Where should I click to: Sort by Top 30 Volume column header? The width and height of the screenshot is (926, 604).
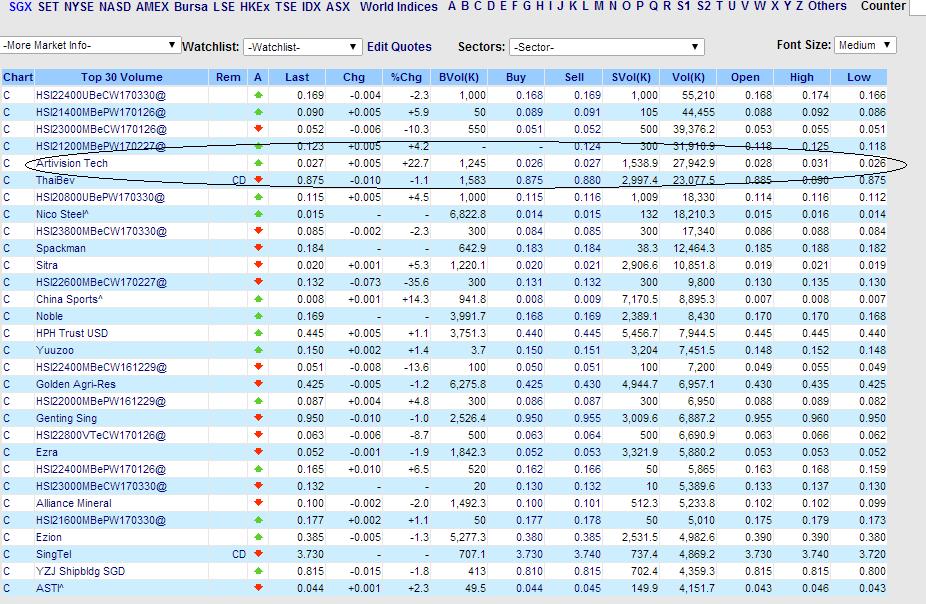[122, 77]
